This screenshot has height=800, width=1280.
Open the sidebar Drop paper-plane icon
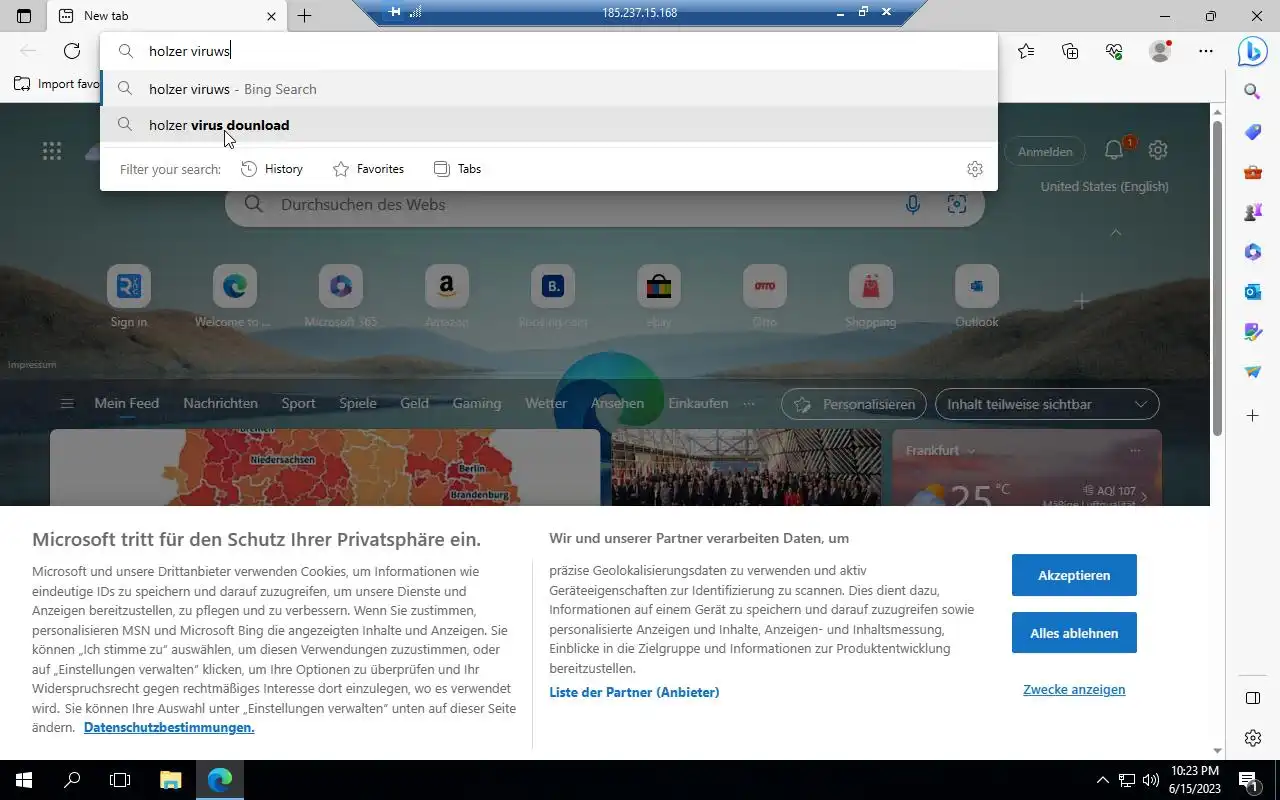tap(1252, 372)
